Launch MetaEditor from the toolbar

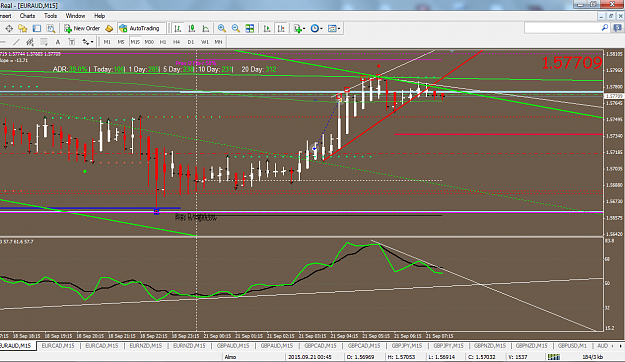(x=109, y=28)
